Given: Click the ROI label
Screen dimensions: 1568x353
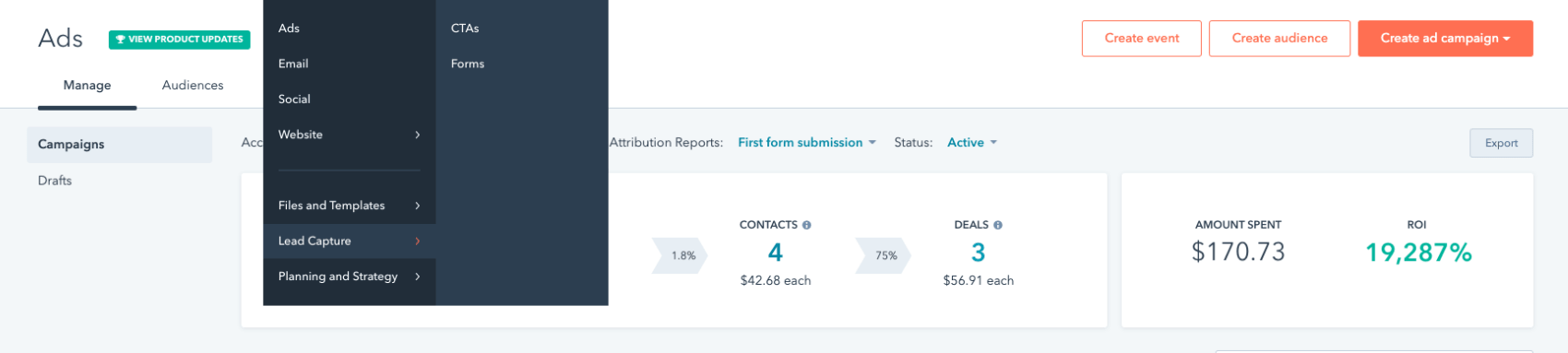Looking at the screenshot, I should tap(1417, 225).
